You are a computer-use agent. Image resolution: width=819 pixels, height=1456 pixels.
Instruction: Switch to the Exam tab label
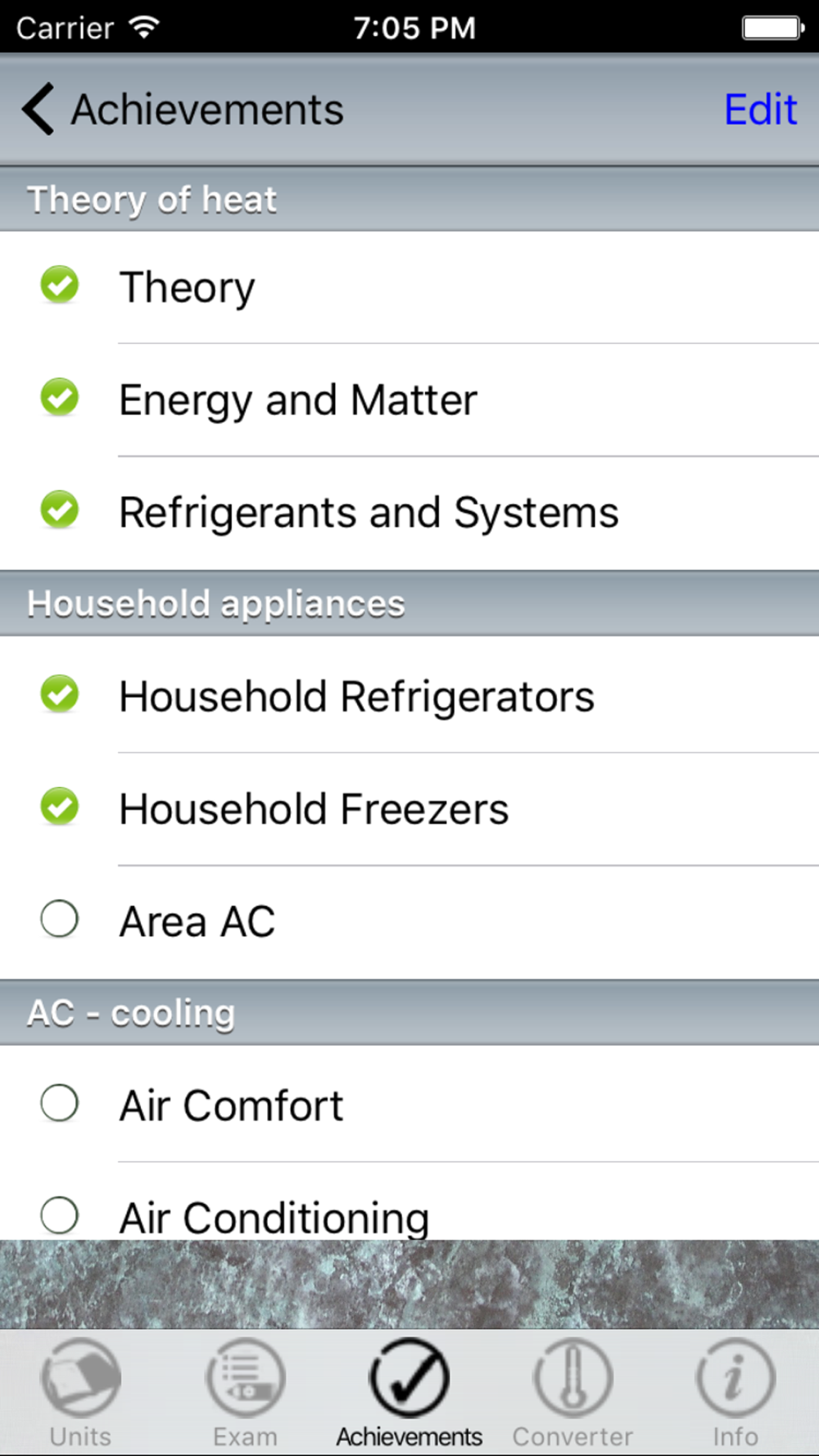pyautogui.click(x=245, y=1436)
